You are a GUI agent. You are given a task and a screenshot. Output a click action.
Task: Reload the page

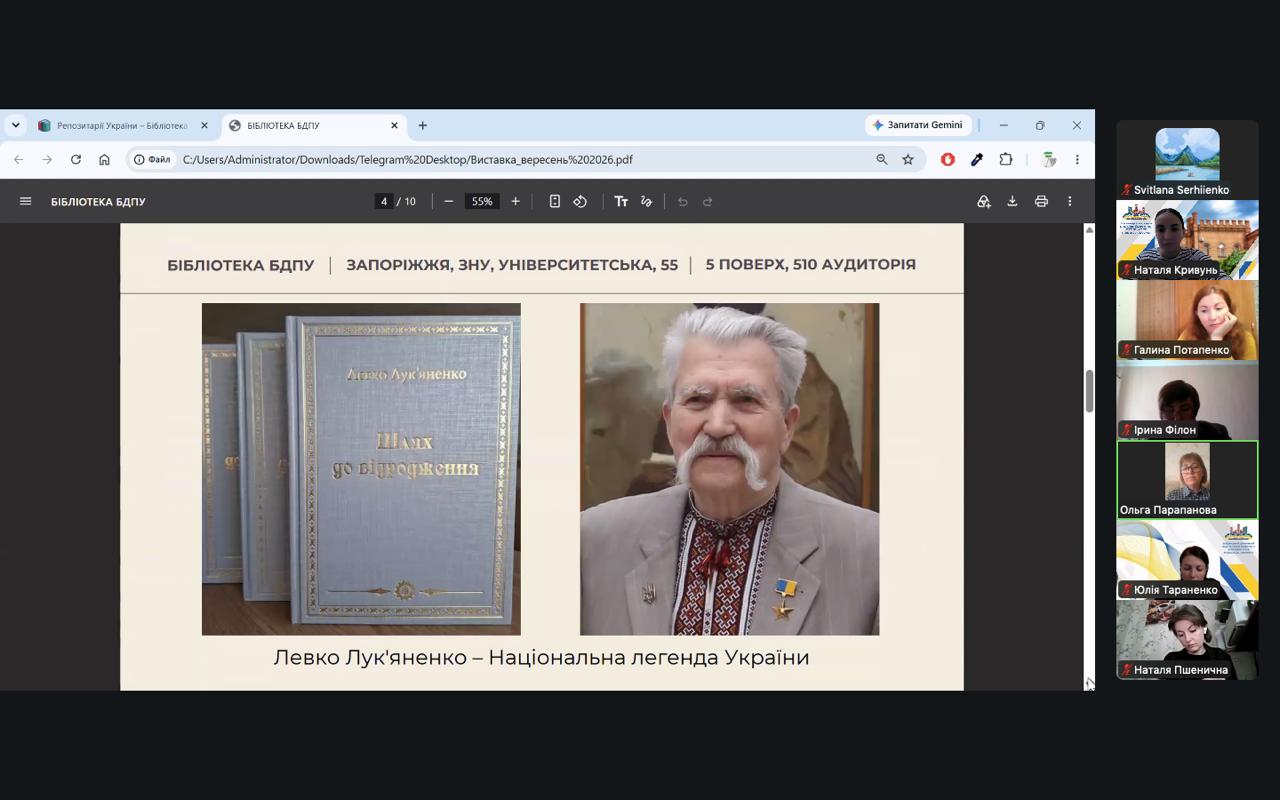75,159
